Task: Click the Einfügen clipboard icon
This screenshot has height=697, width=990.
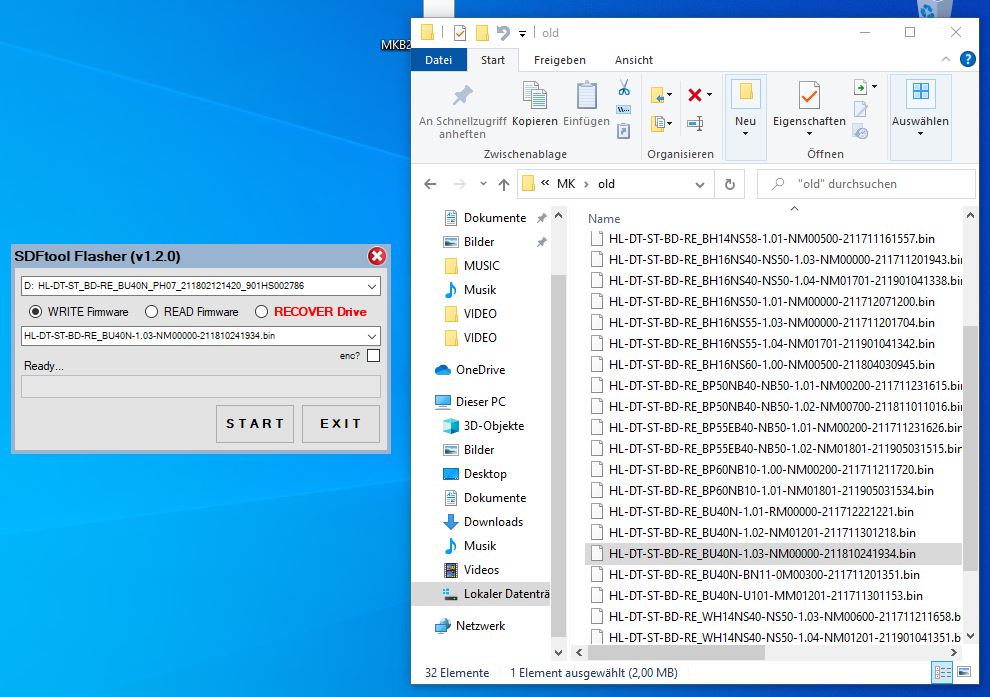Action: (586, 97)
